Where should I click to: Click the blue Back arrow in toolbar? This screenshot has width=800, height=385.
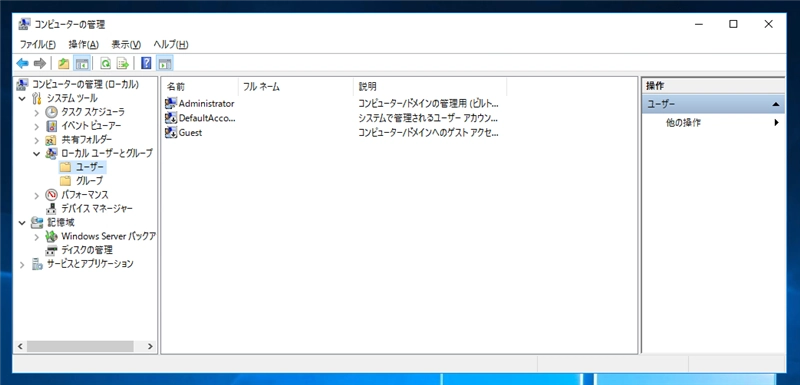point(22,63)
